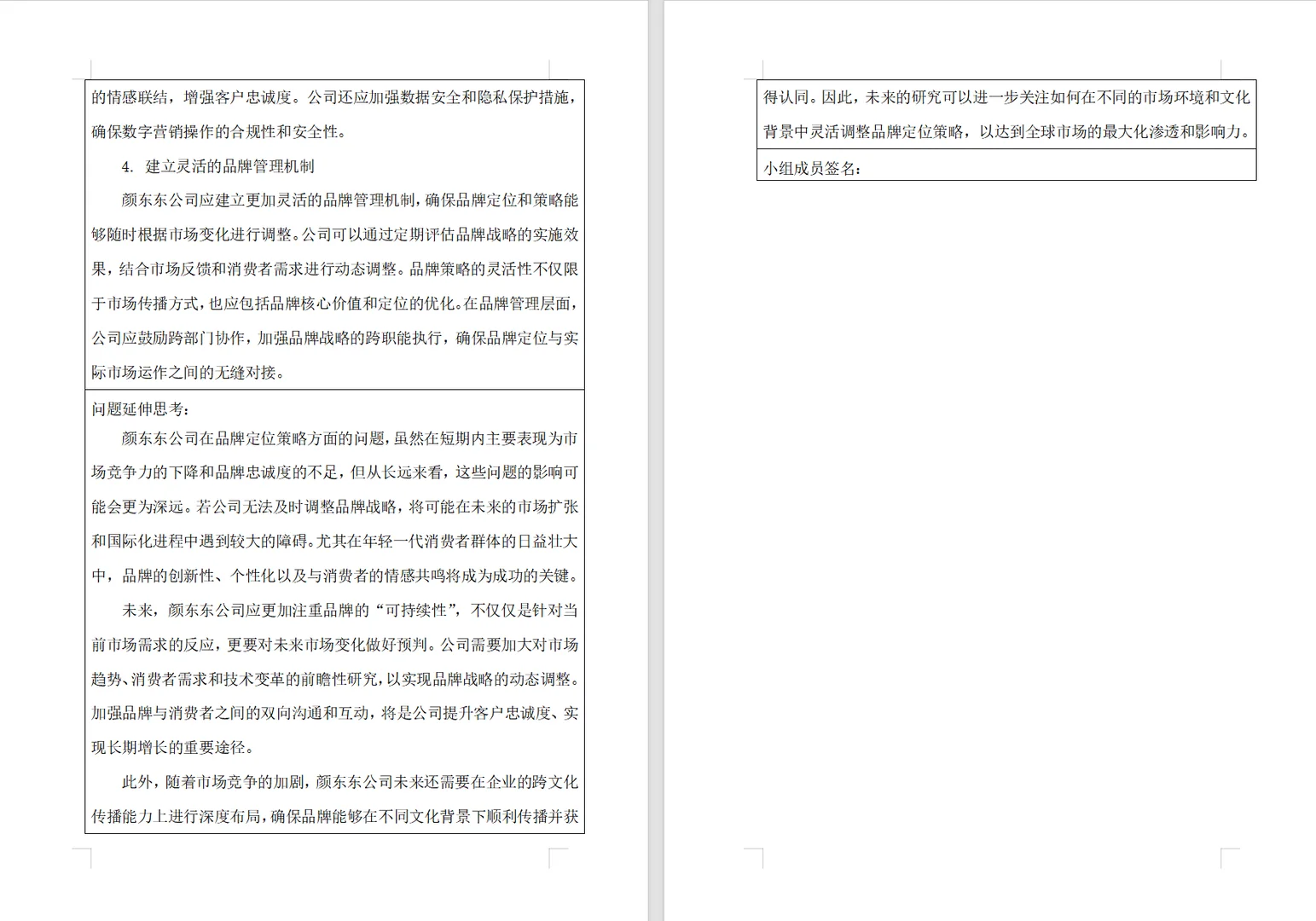
Task: Click the line starting '于市场传播方式，也应包括品牌核心价值'
Action: [334, 304]
